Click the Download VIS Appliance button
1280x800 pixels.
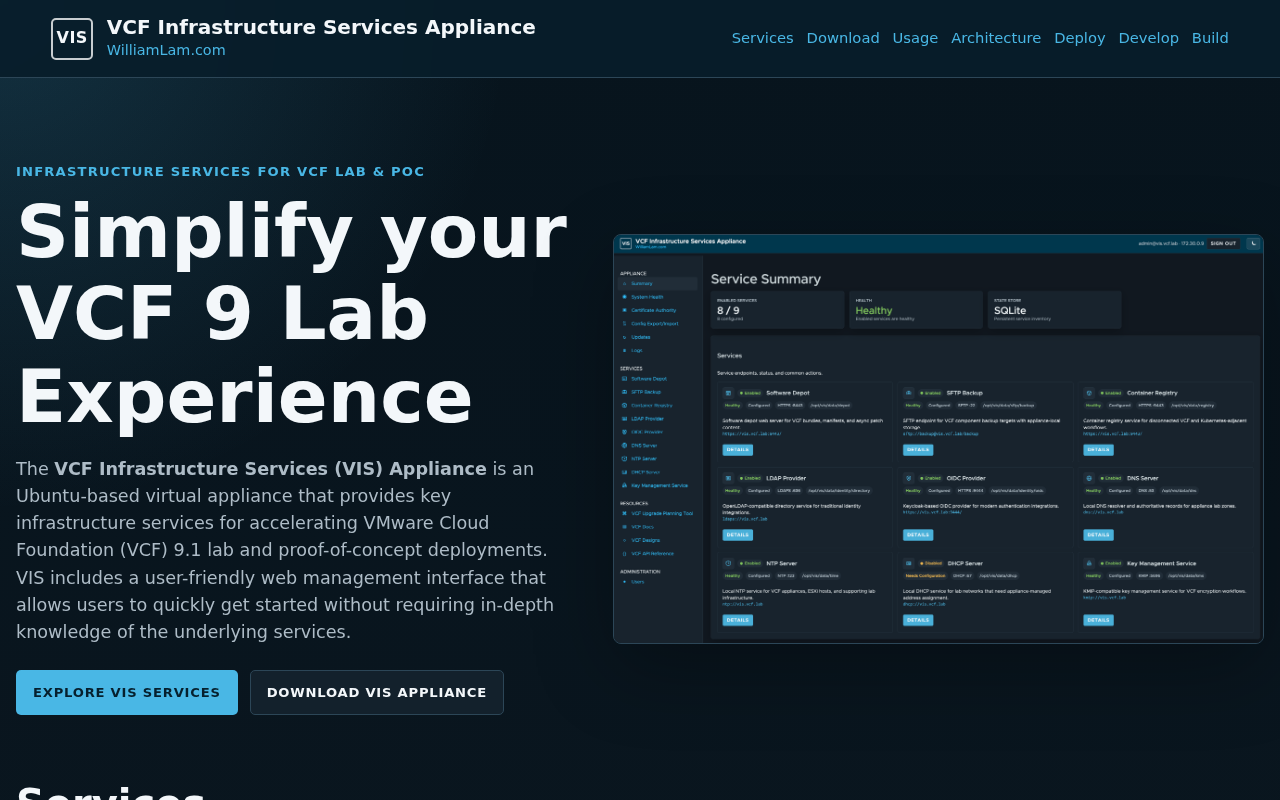click(377, 692)
